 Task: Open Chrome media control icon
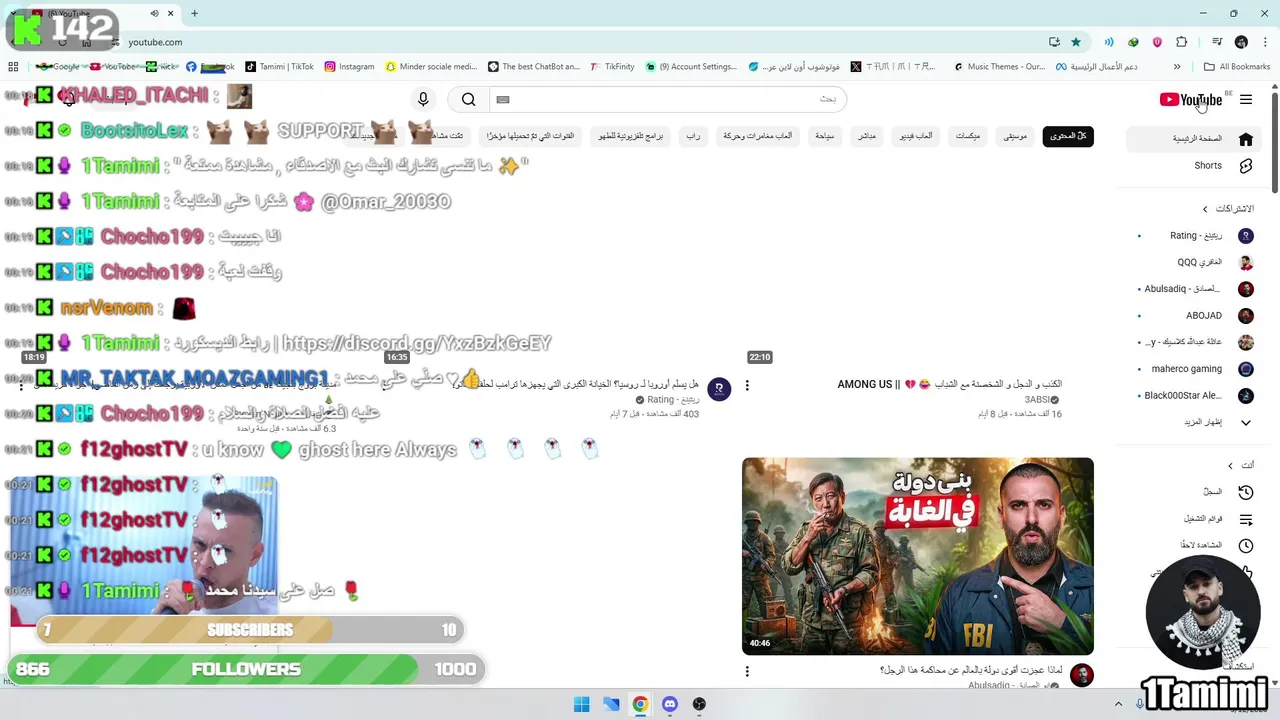(x=1216, y=42)
